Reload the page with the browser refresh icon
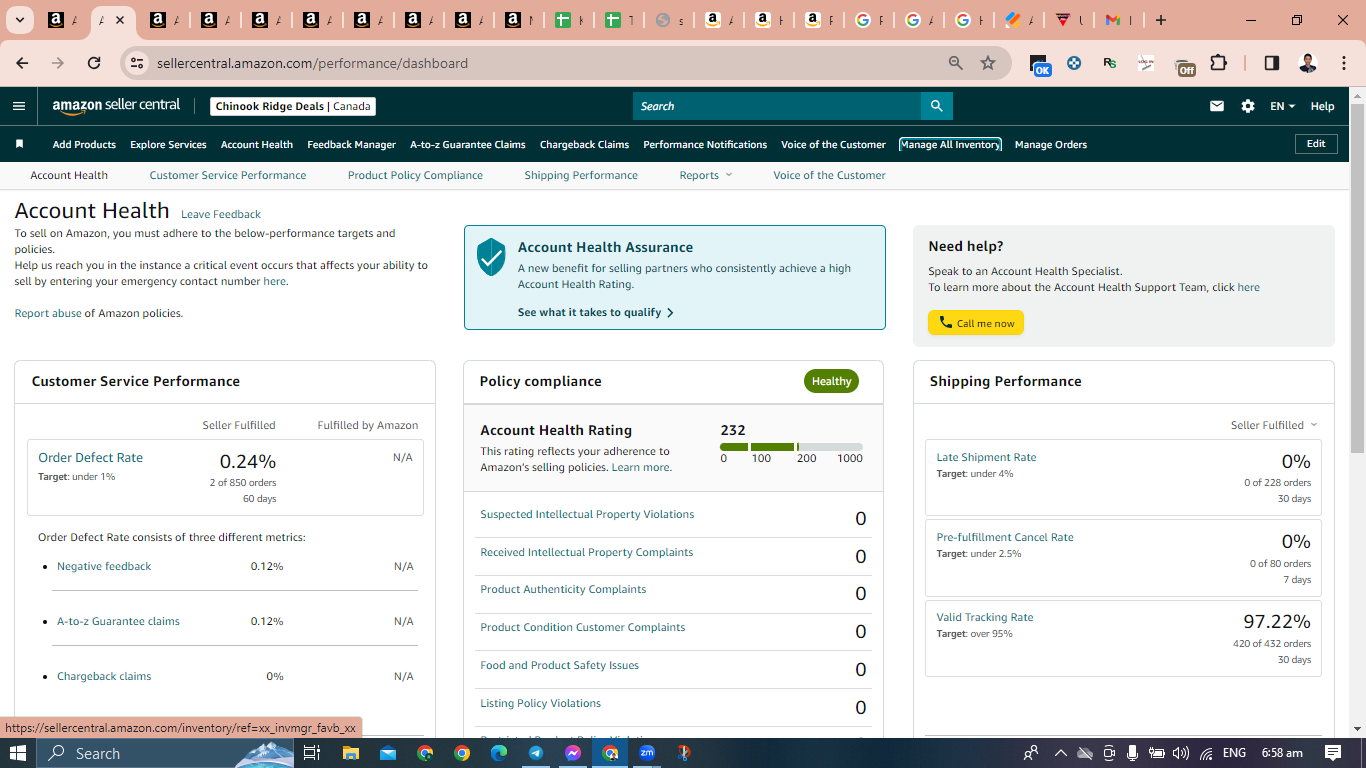This screenshot has width=1366, height=768. pos(94,63)
